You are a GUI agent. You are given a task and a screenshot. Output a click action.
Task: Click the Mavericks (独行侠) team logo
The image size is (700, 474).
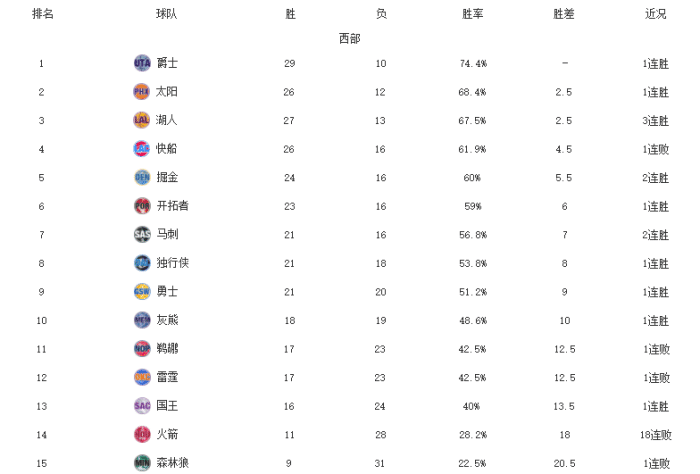point(142,263)
